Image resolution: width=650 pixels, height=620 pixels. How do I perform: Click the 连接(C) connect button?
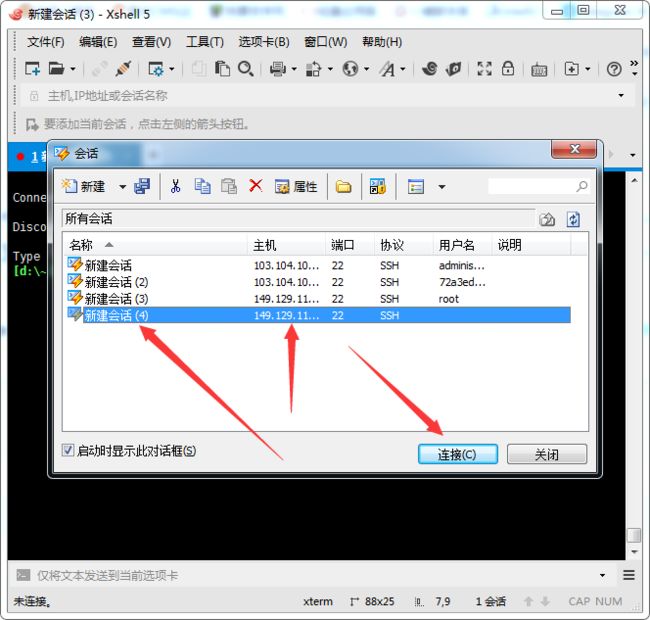pos(458,454)
